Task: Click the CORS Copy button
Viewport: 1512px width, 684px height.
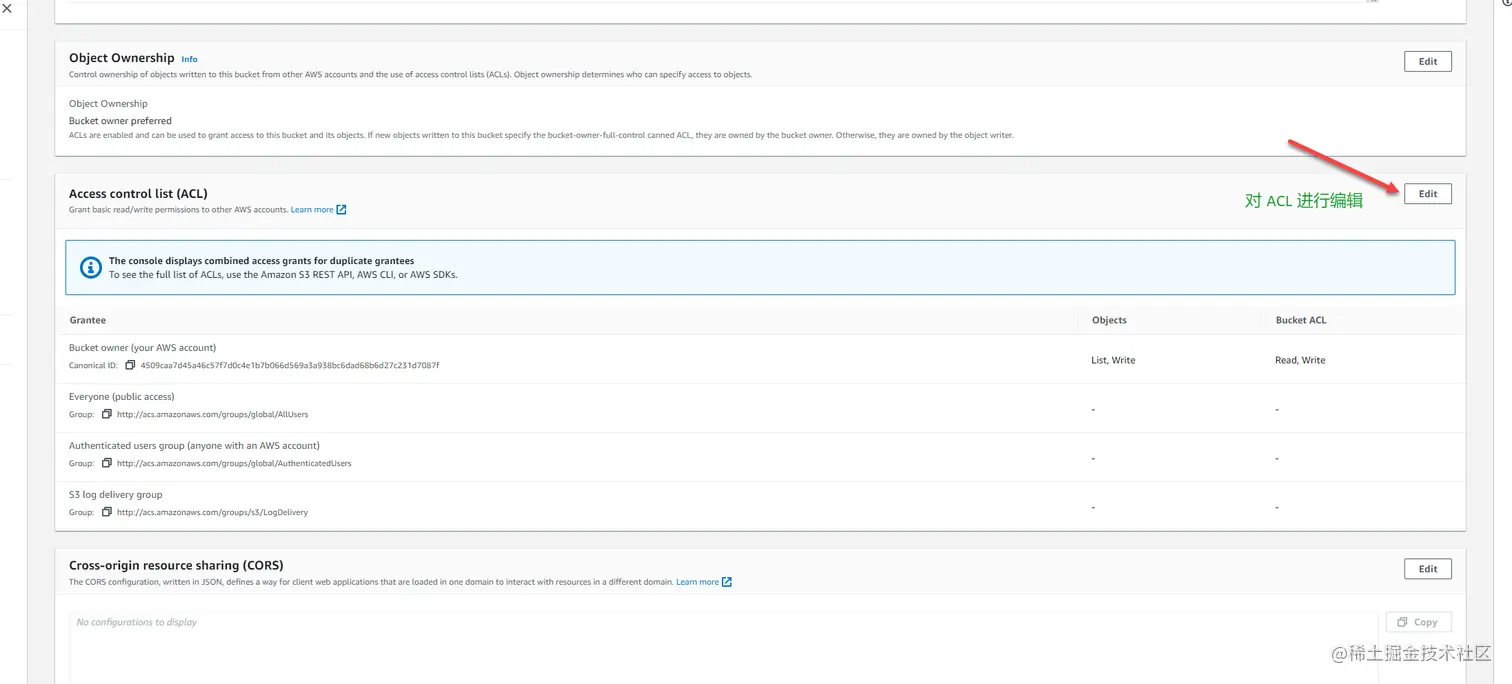Action: coord(1418,622)
